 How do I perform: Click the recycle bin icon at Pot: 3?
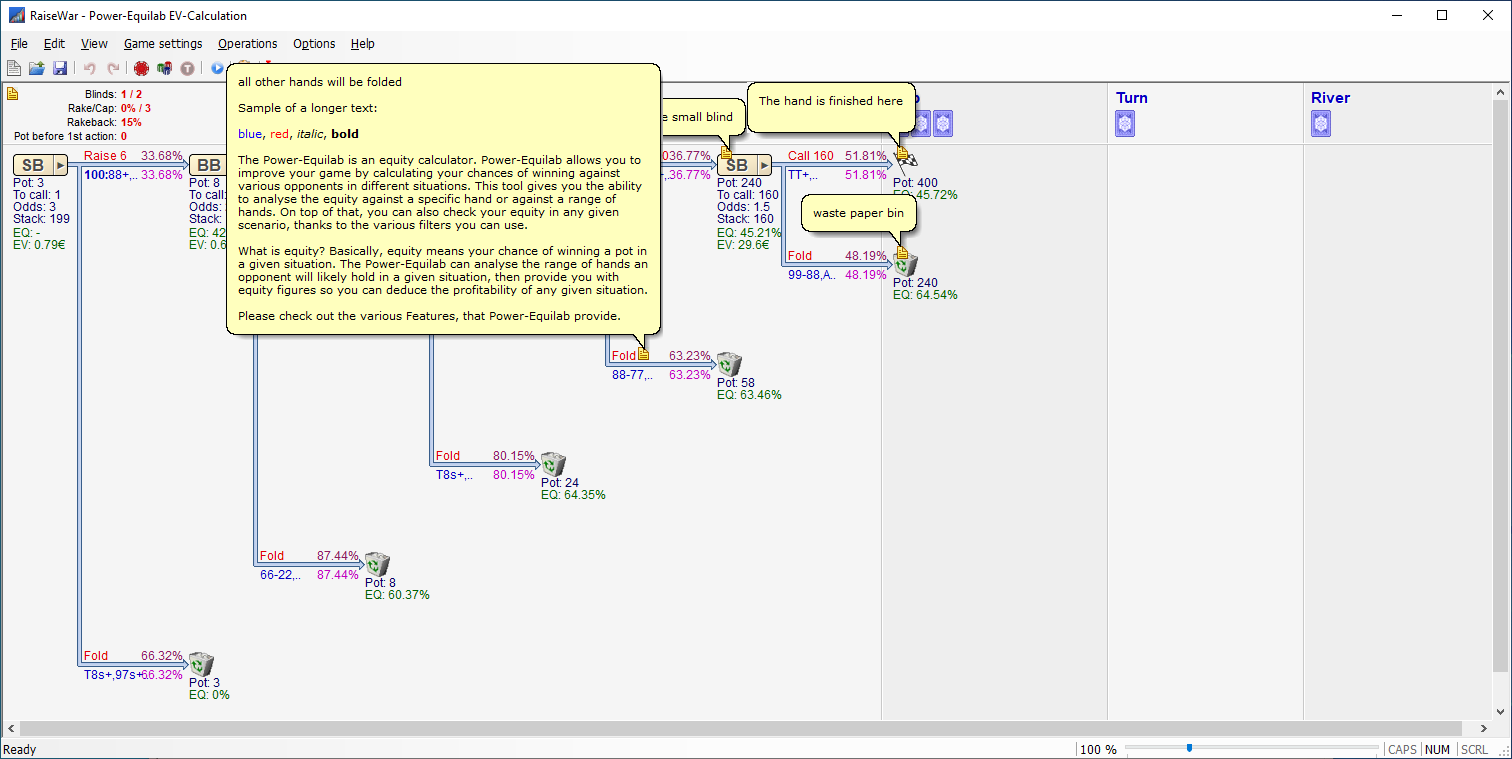(x=202, y=664)
